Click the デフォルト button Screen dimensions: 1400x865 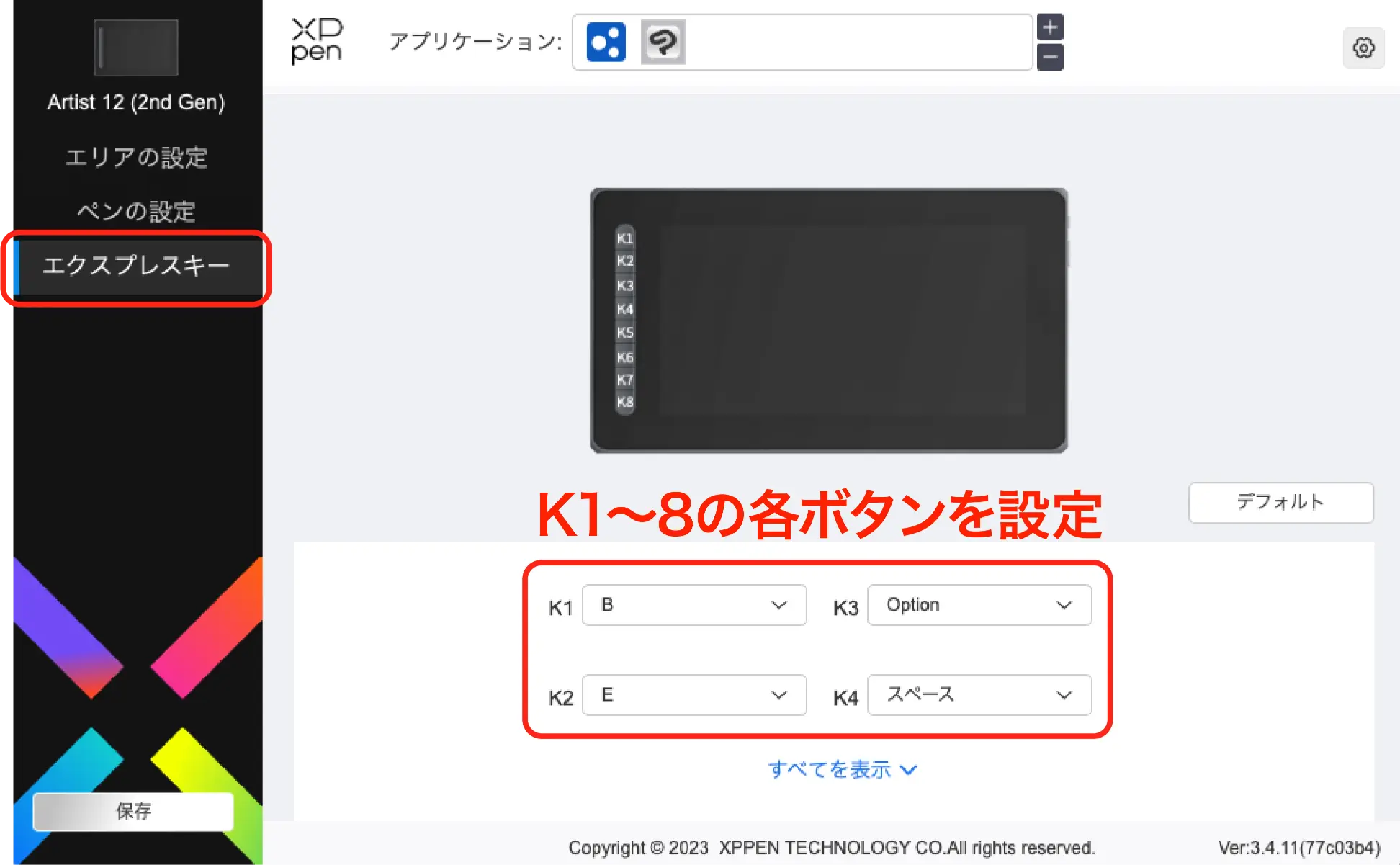(1280, 502)
